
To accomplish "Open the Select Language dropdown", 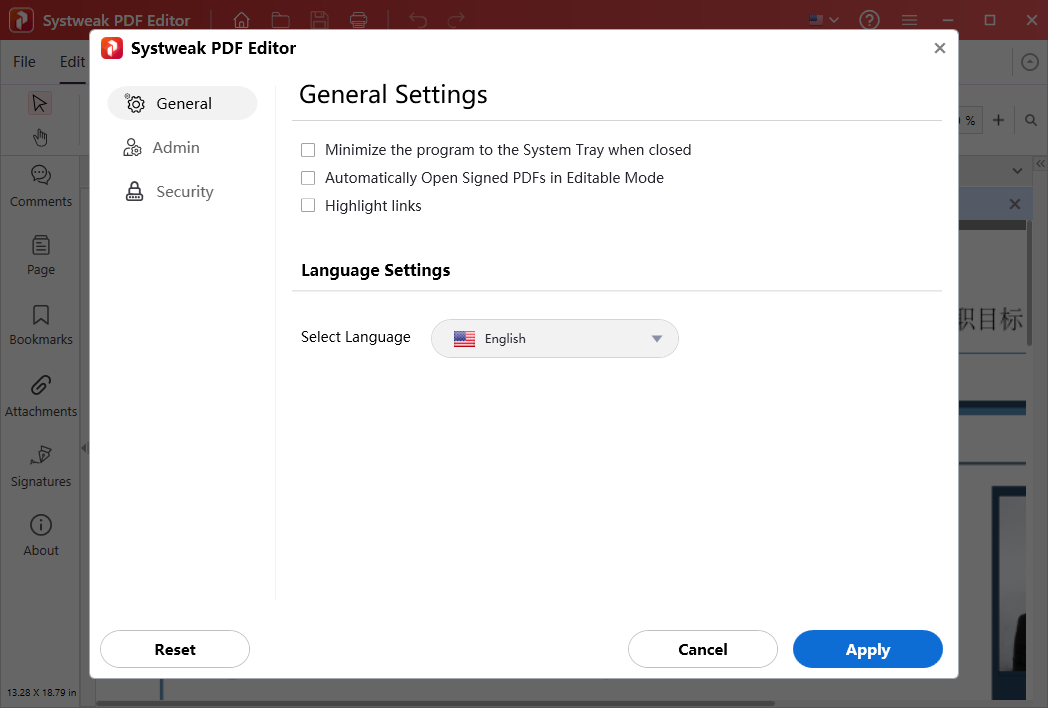I will coord(554,338).
